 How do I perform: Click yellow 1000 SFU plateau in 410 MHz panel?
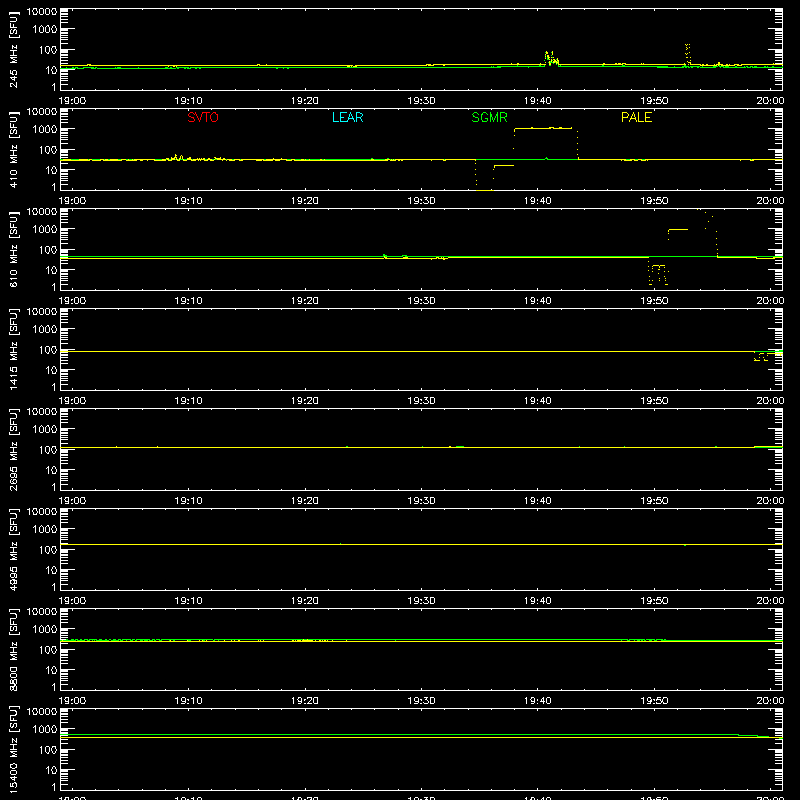click(543, 128)
